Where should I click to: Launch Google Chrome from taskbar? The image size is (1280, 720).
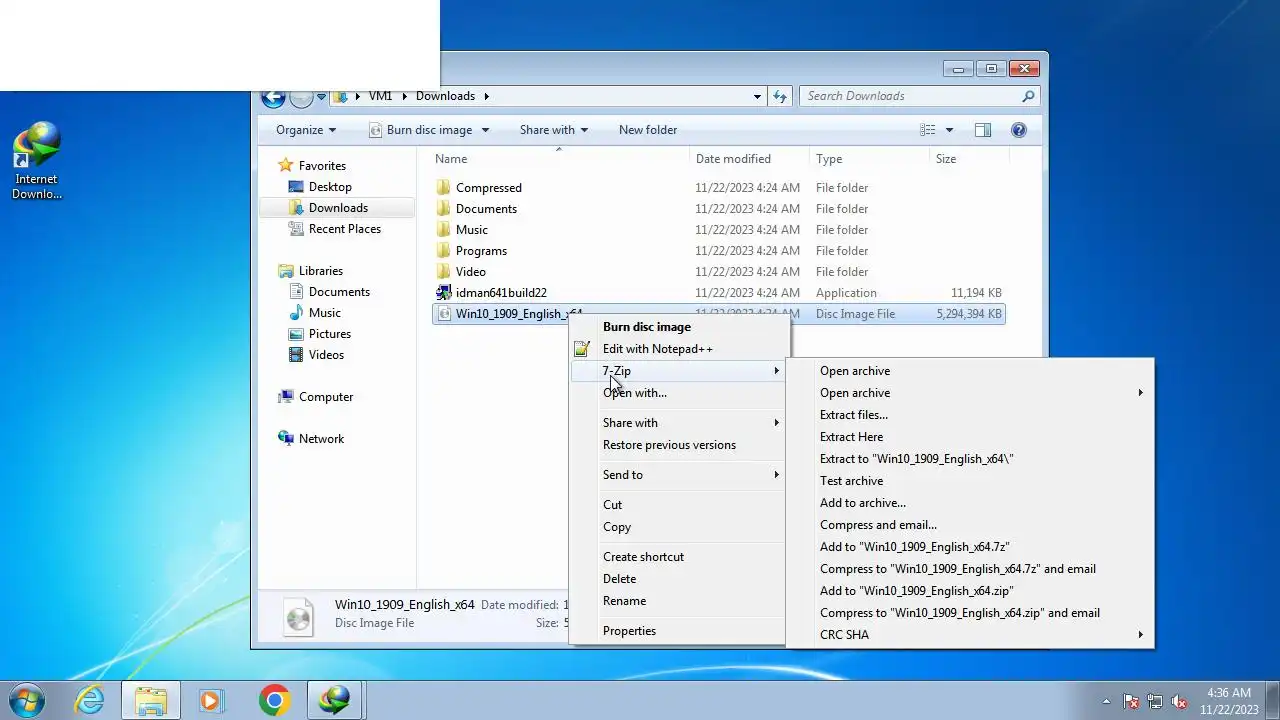(274, 700)
